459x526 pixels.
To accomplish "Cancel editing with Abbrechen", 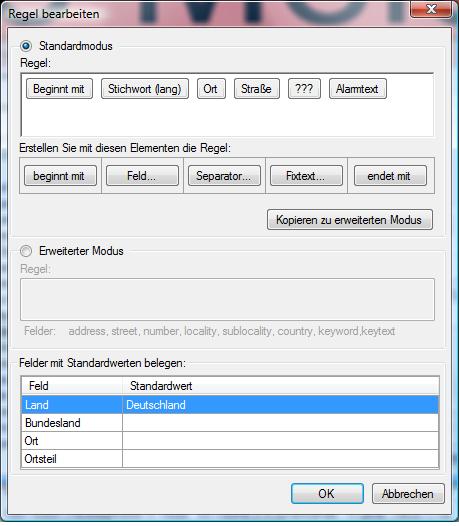I will 408,493.
